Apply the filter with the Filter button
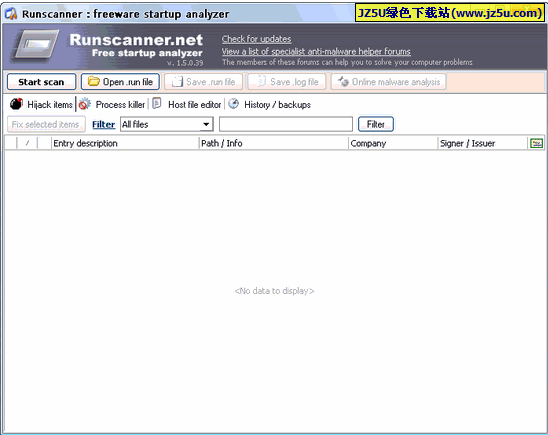This screenshot has height=435, width=548. tap(376, 124)
